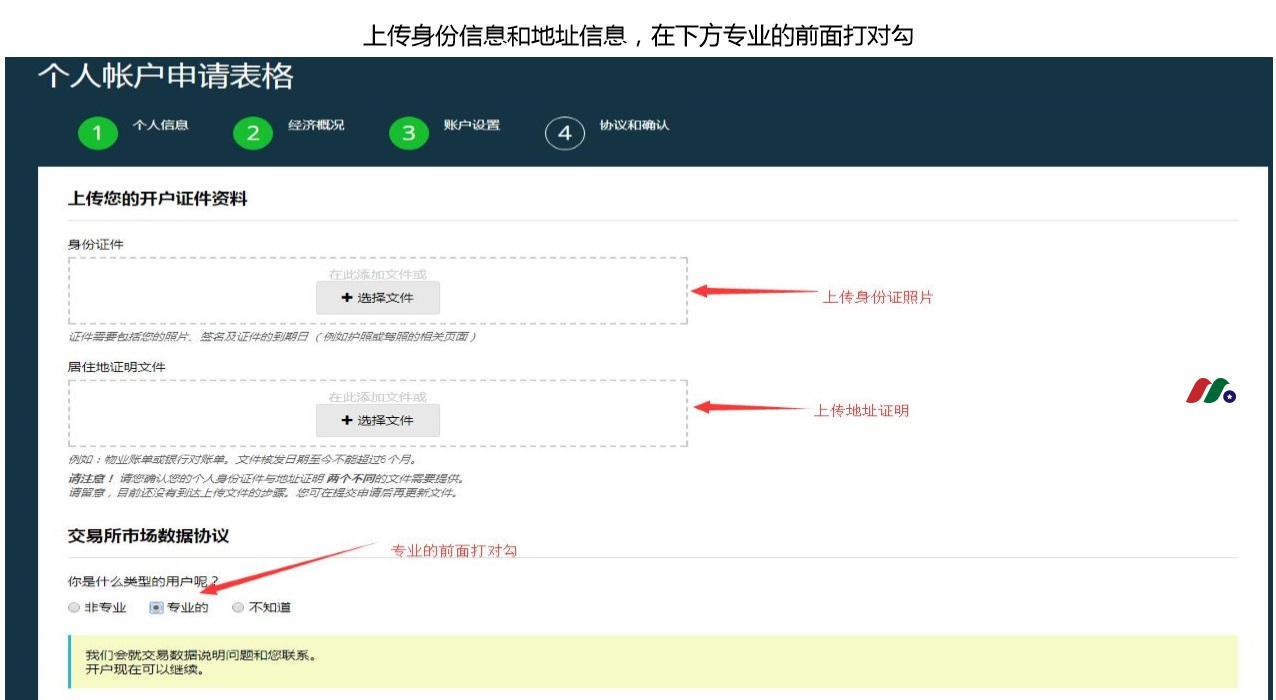Click step 1 green circle icon
This screenshot has height=700, width=1276.
coord(97,134)
